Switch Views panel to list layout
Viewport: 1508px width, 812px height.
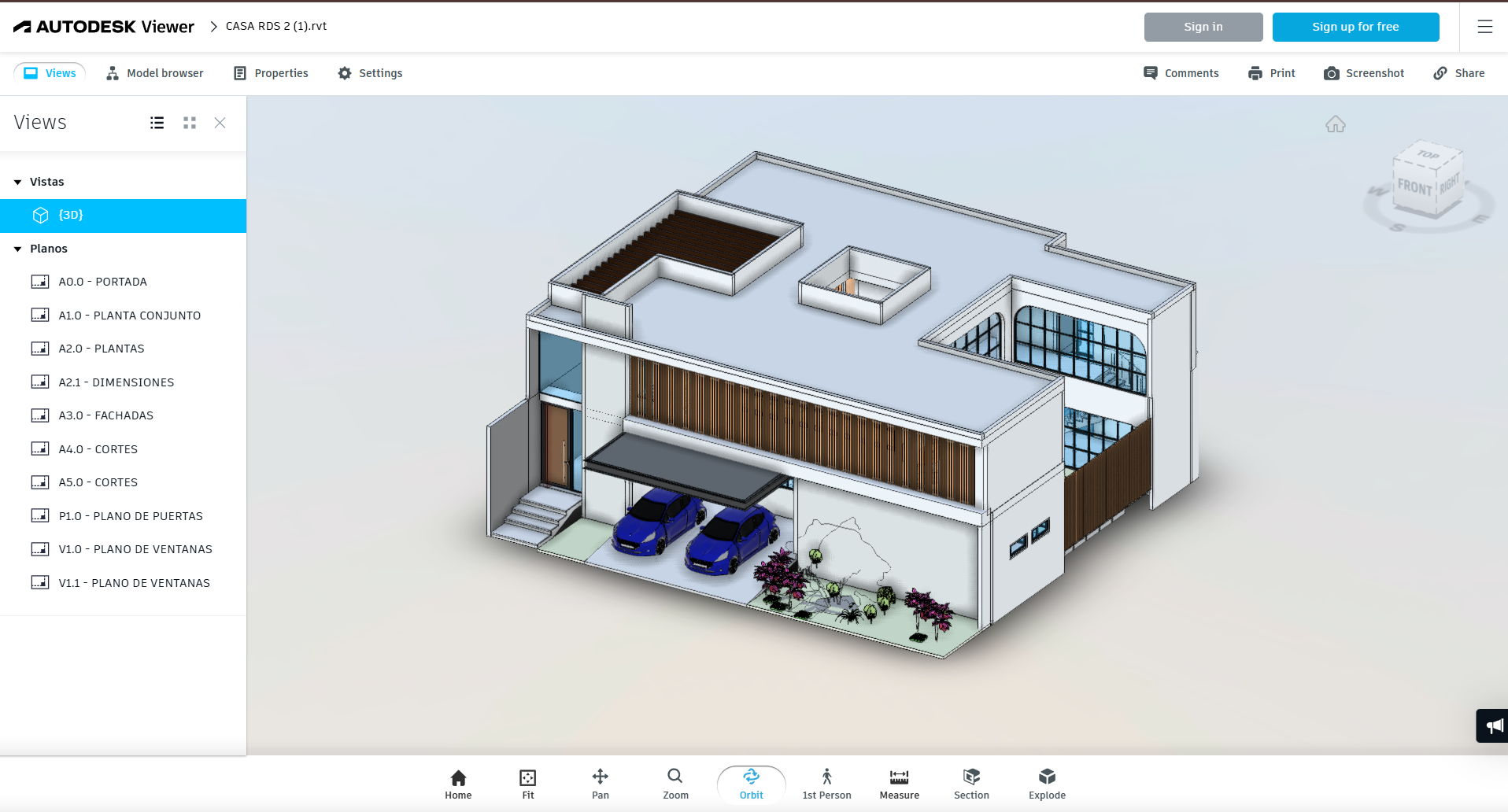coord(157,123)
